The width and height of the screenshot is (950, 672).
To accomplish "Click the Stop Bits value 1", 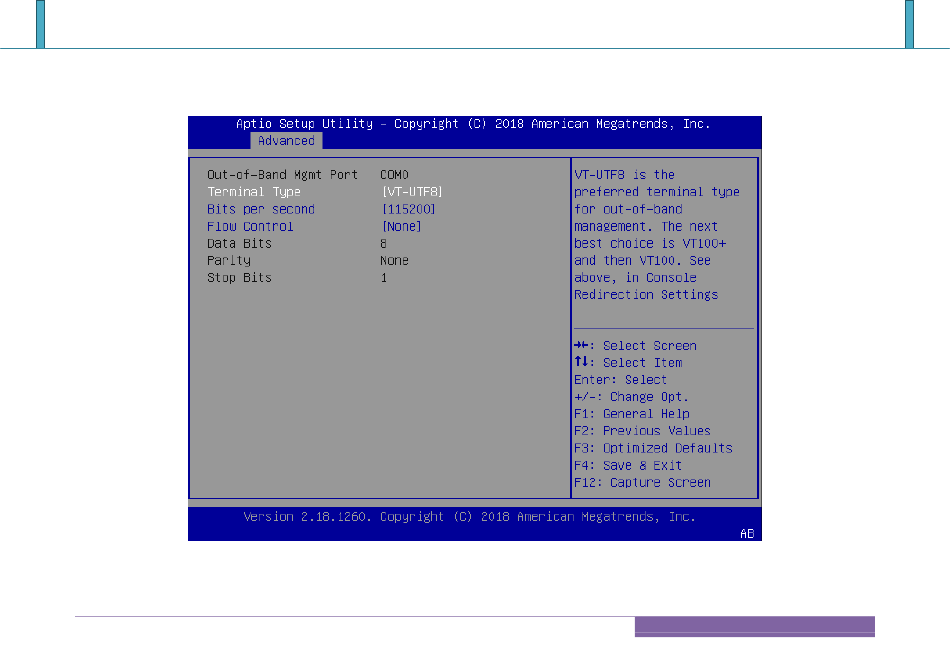I will (384, 278).
